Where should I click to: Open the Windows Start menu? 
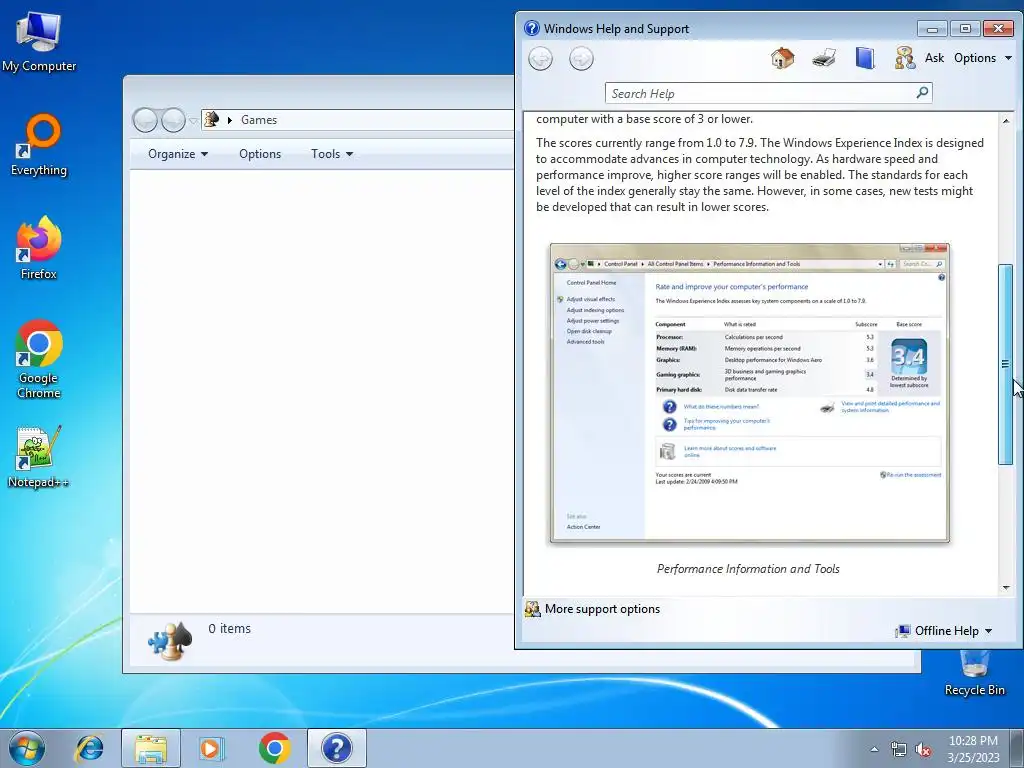(27, 748)
